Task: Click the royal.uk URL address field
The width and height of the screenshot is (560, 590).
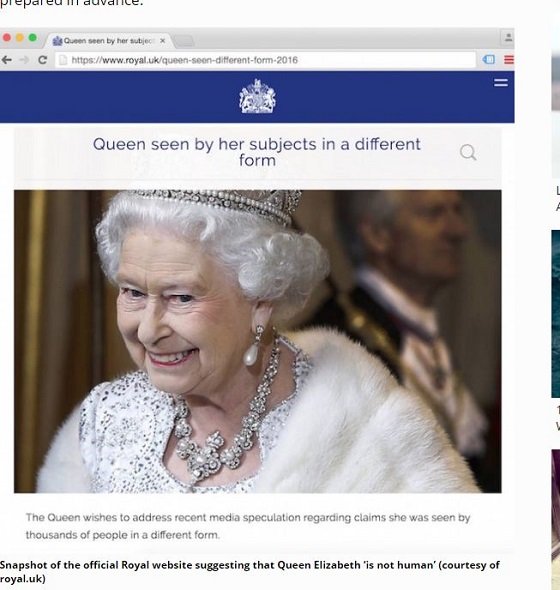Action: click(265, 60)
